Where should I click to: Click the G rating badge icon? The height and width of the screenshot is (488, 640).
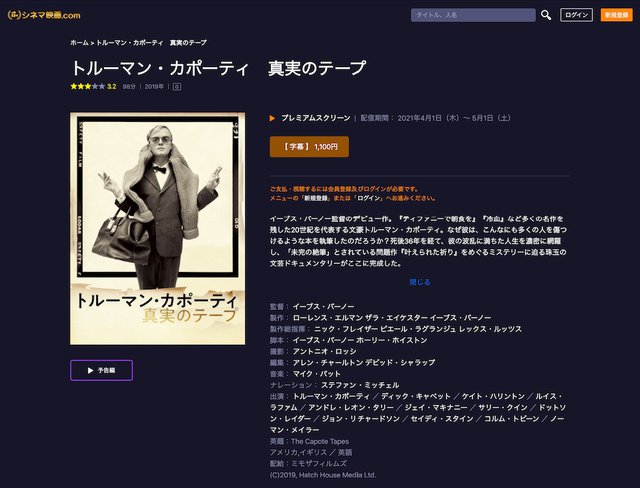coord(177,87)
